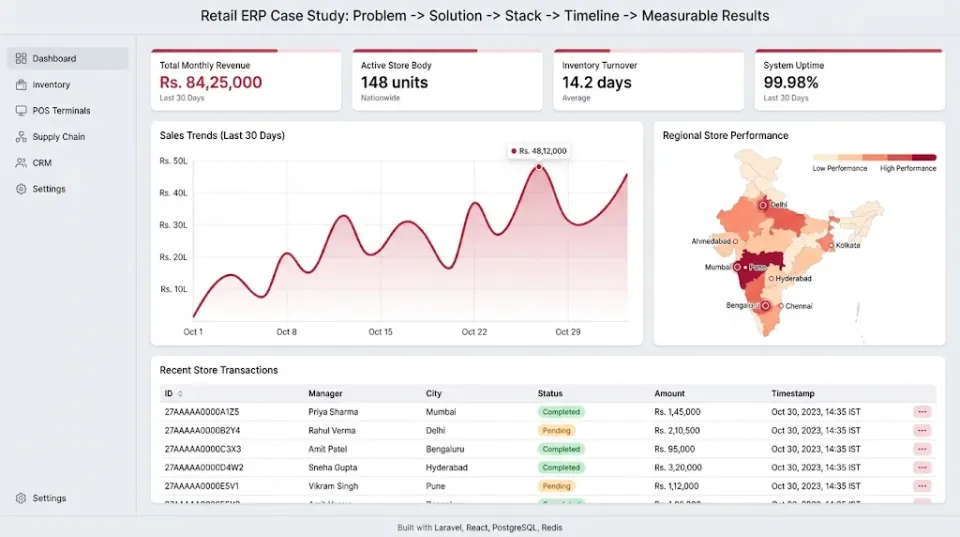Click the Delhi marker on map
The width and height of the screenshot is (960, 537).
[x=763, y=205]
